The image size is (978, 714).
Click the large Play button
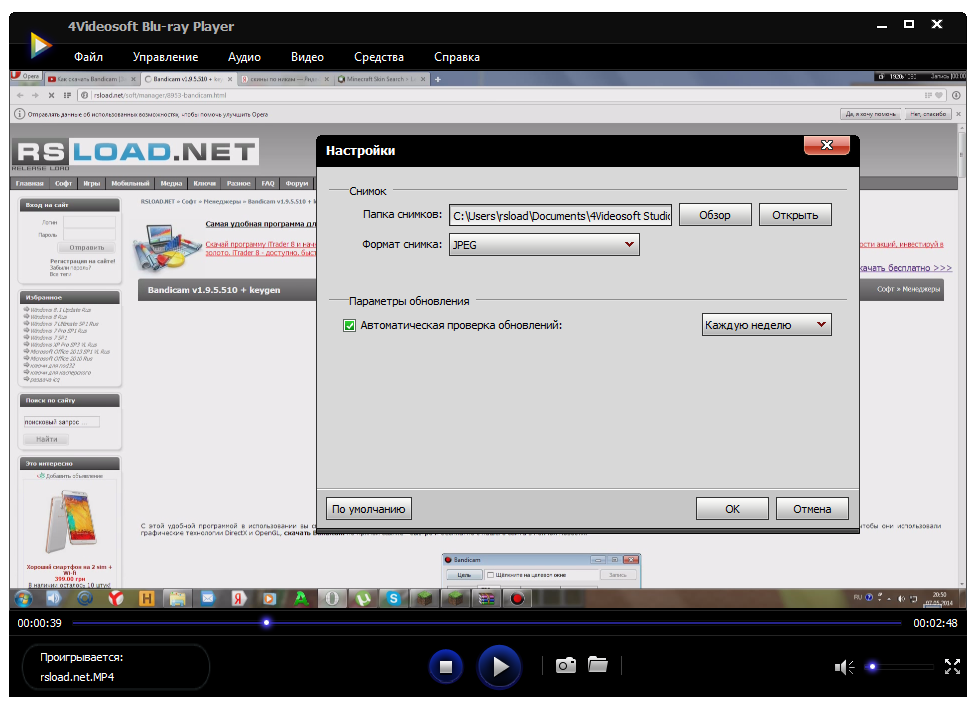tap(499, 667)
